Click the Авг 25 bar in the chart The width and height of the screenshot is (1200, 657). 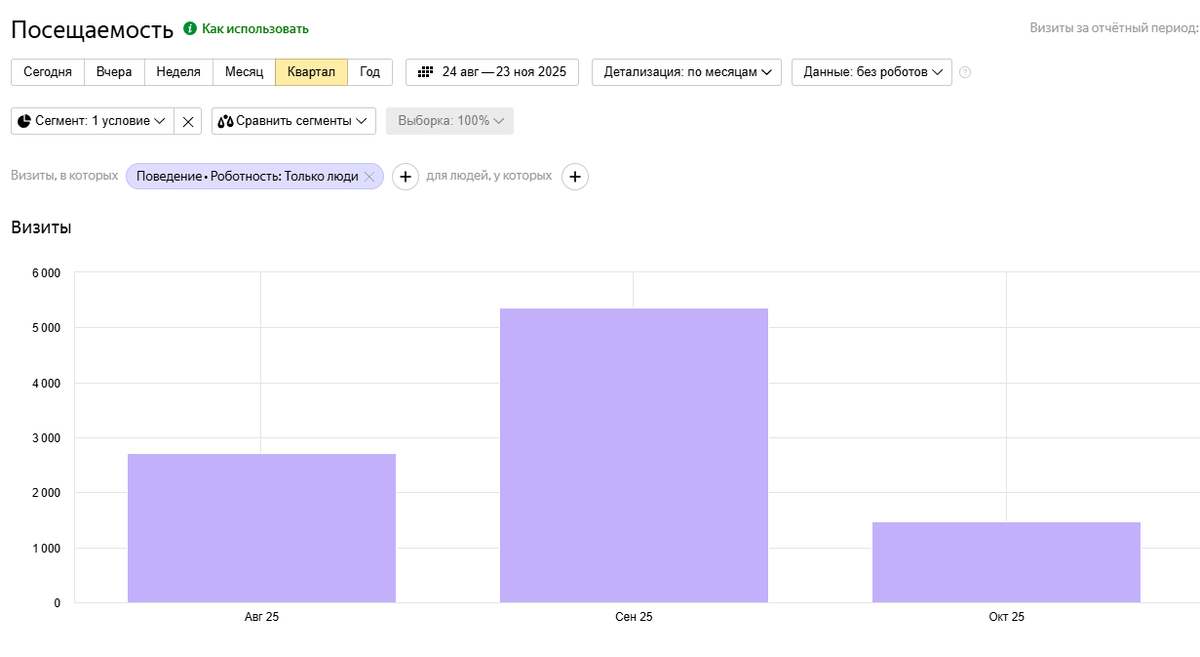(262, 528)
